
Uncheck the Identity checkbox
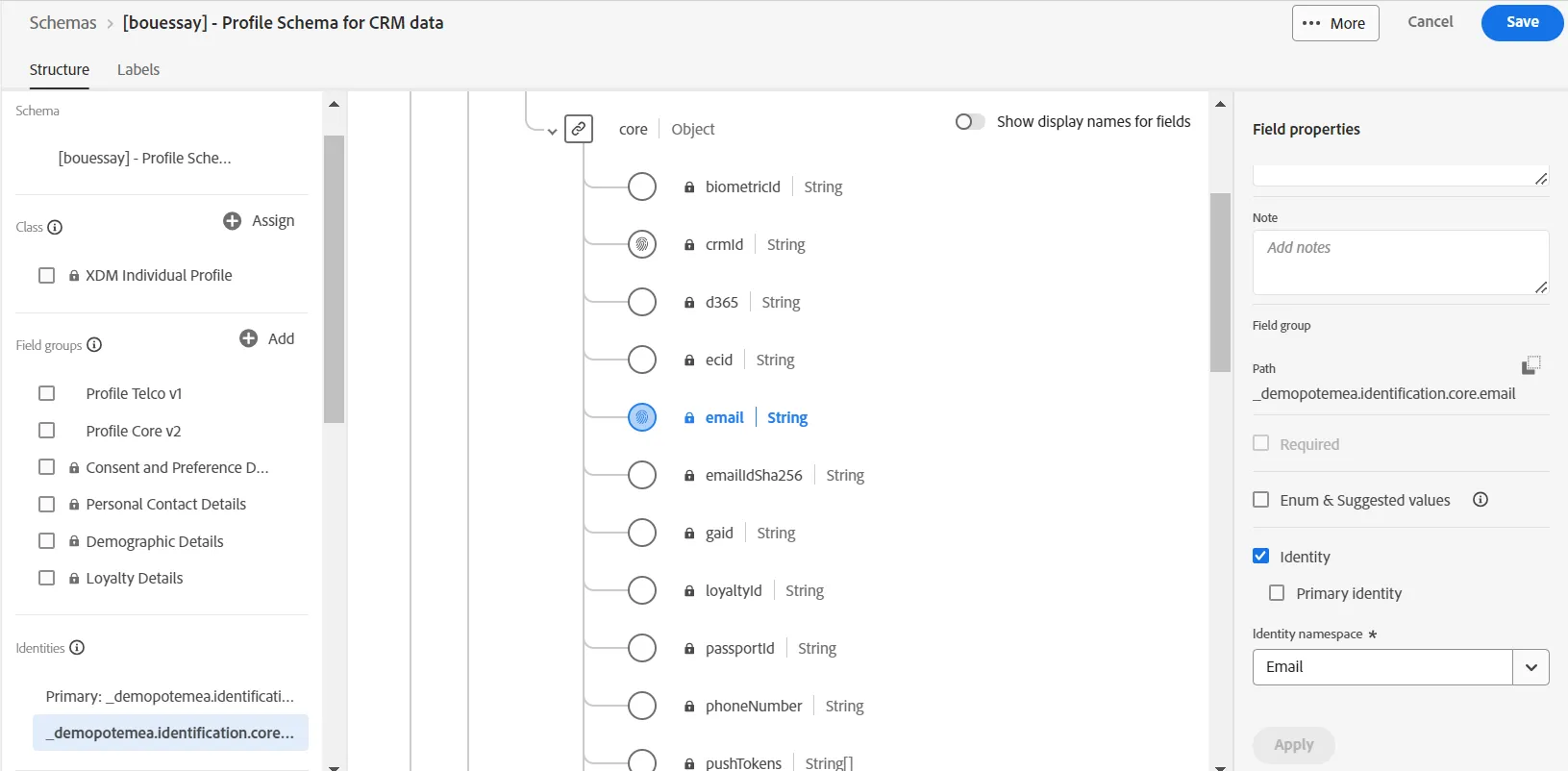coord(1261,556)
